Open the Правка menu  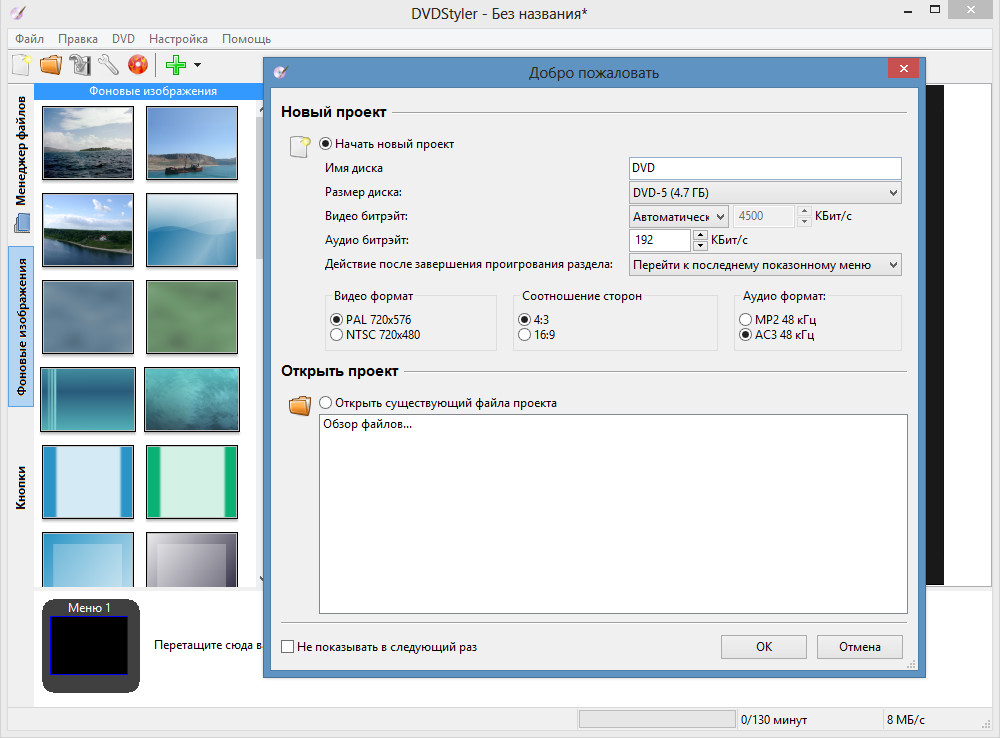(x=78, y=39)
